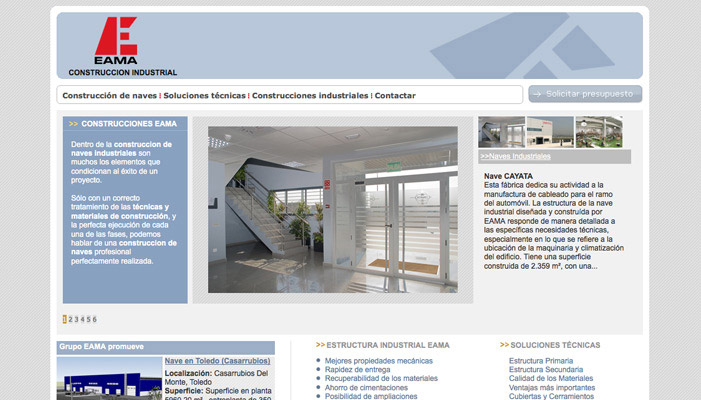This screenshot has height=400, width=701.
Task: Open Posibilidad de ampliaciones link
Action: (371, 396)
